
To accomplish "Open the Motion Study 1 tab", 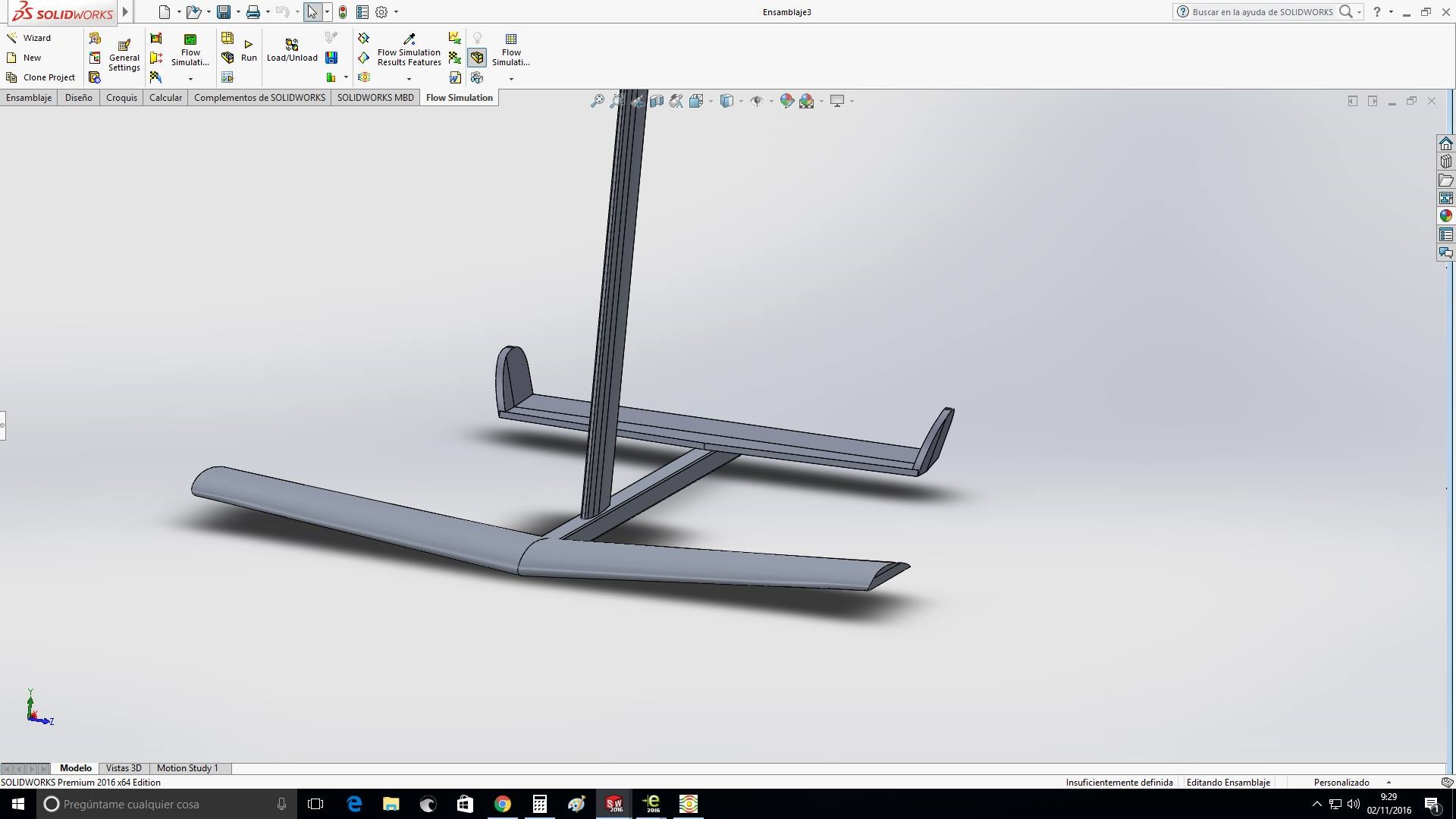I will 187,768.
